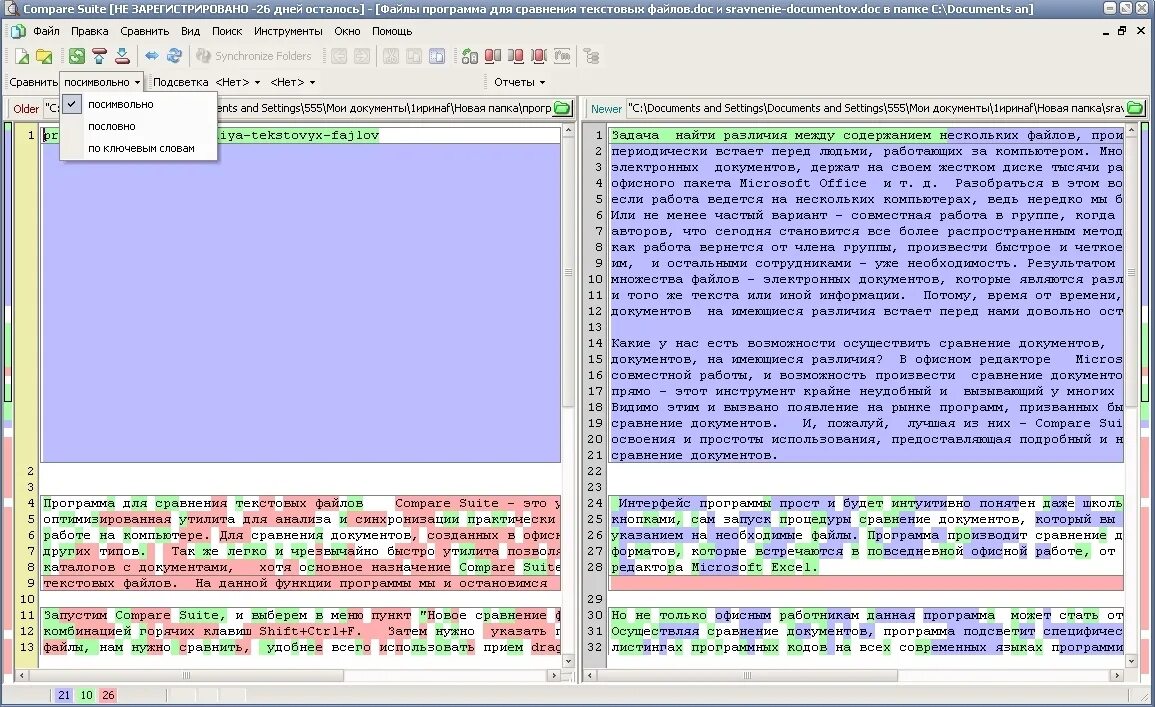Click left pane scroll-up arrow
Screen dimensions: 1155x707
568,131
